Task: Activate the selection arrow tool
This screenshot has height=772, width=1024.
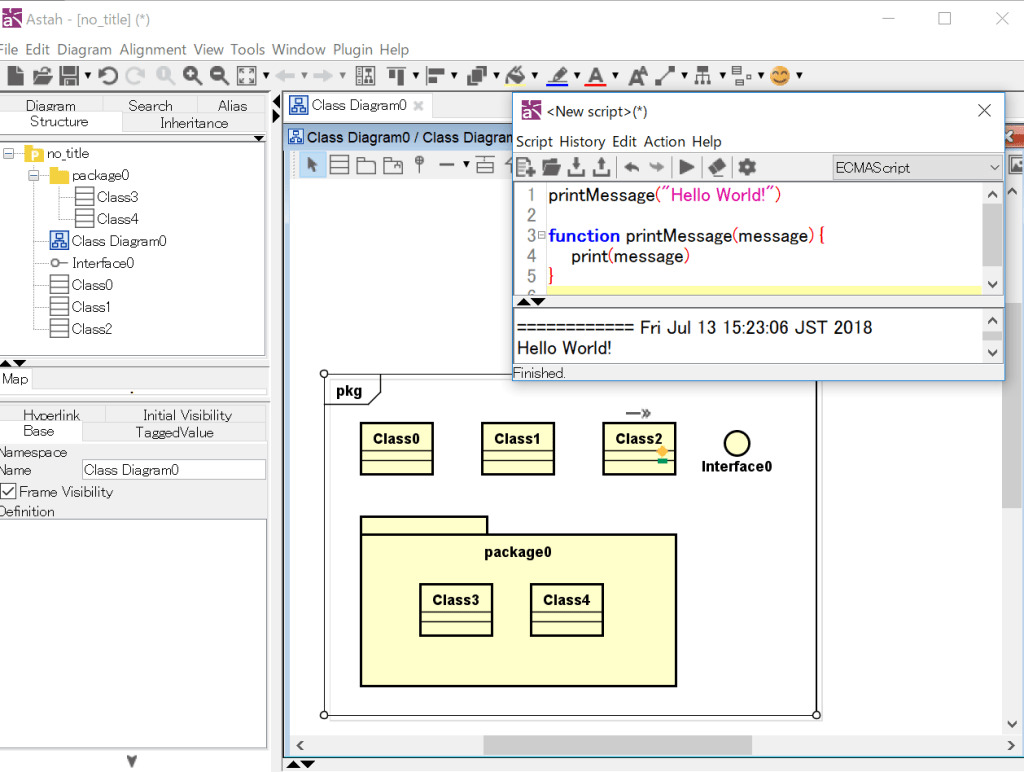Action: [x=312, y=165]
